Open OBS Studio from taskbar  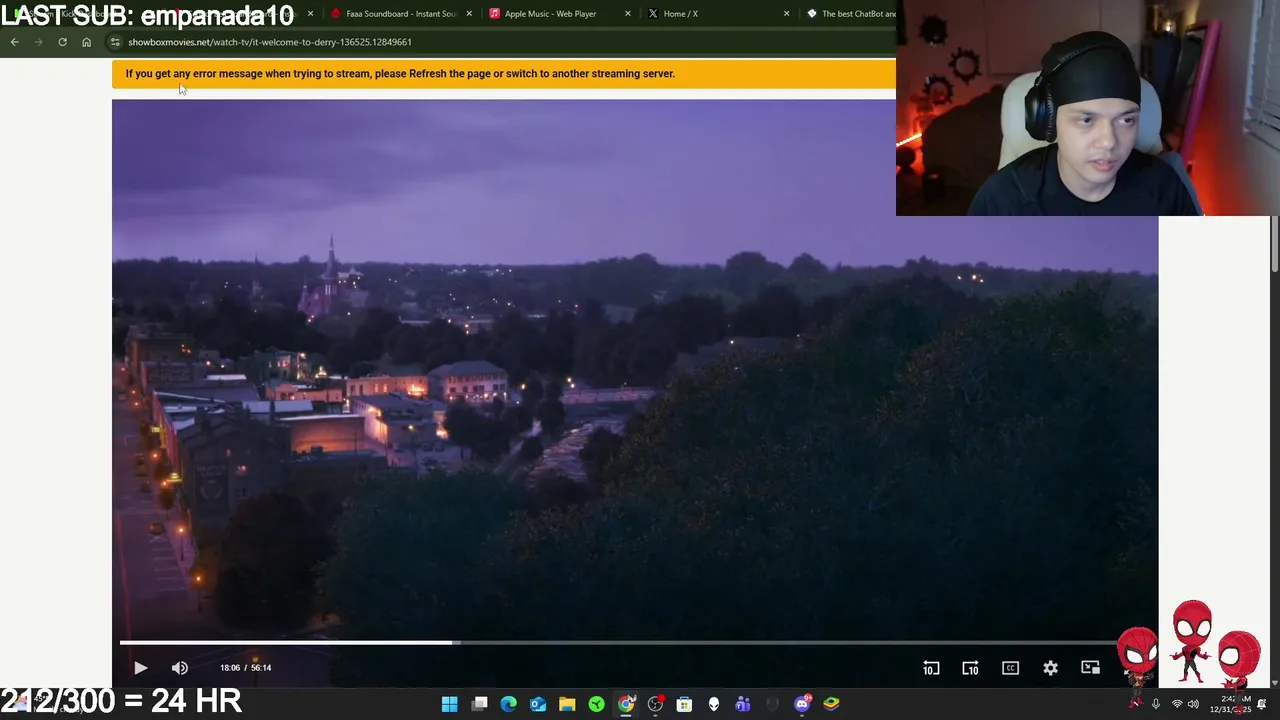click(655, 704)
